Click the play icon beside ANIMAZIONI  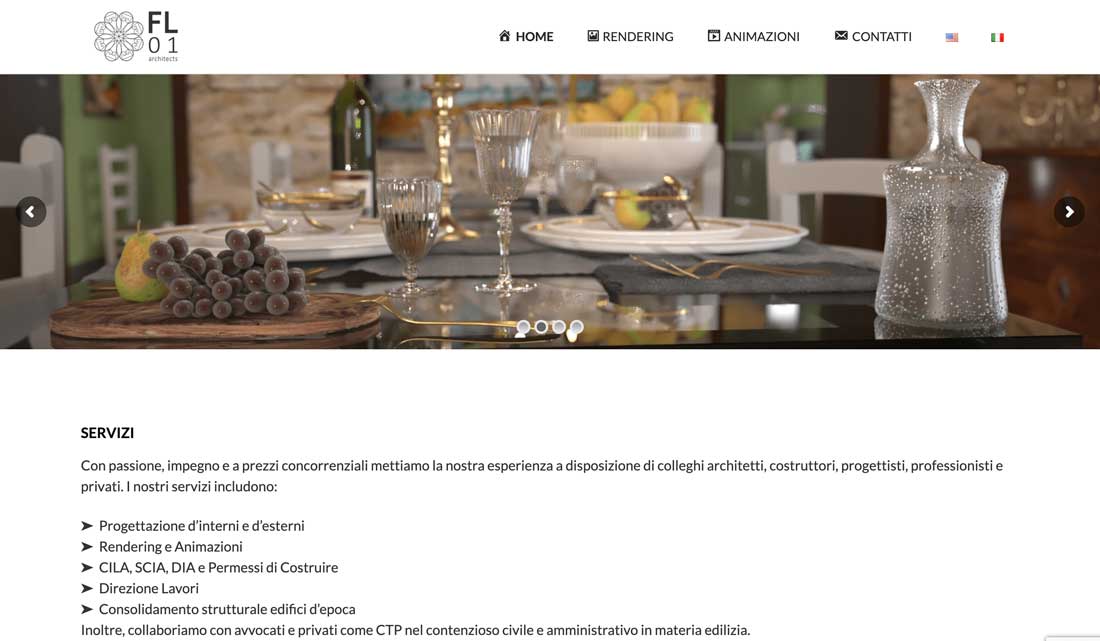click(713, 36)
